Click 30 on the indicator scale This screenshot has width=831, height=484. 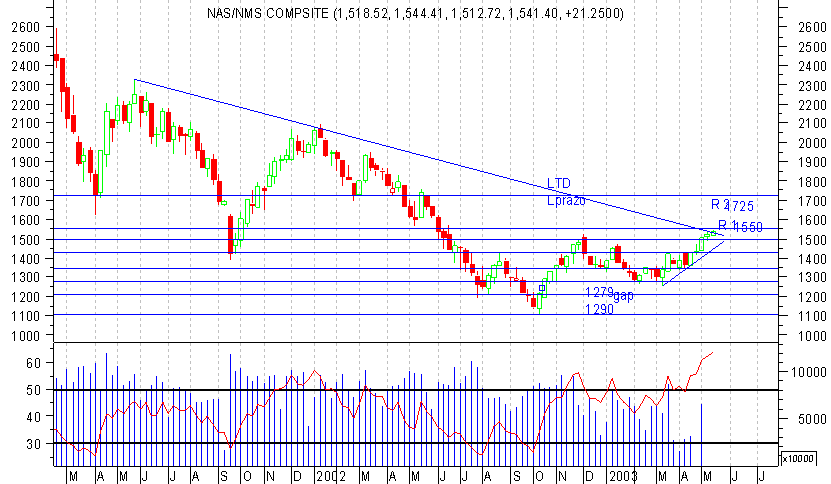tap(33, 444)
